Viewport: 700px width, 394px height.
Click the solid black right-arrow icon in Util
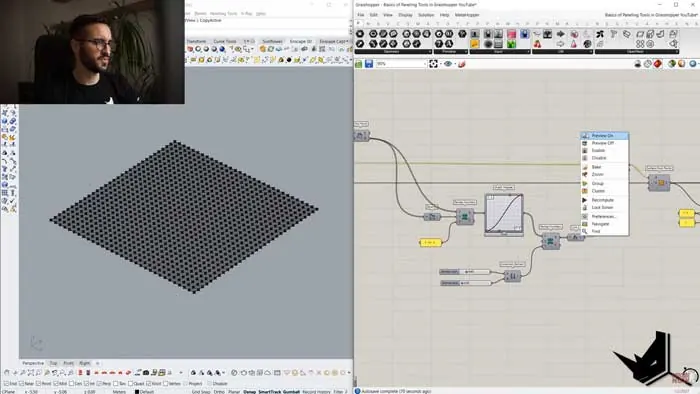click(x=560, y=34)
